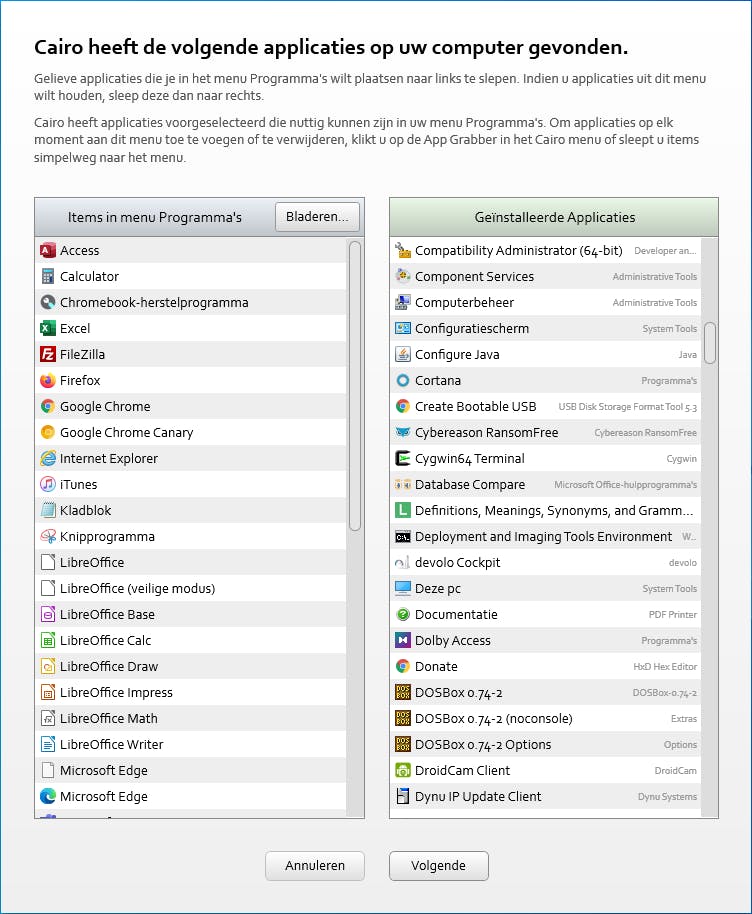Select the Dynu IP Update Client icon
The height and width of the screenshot is (914, 752).
tap(403, 796)
